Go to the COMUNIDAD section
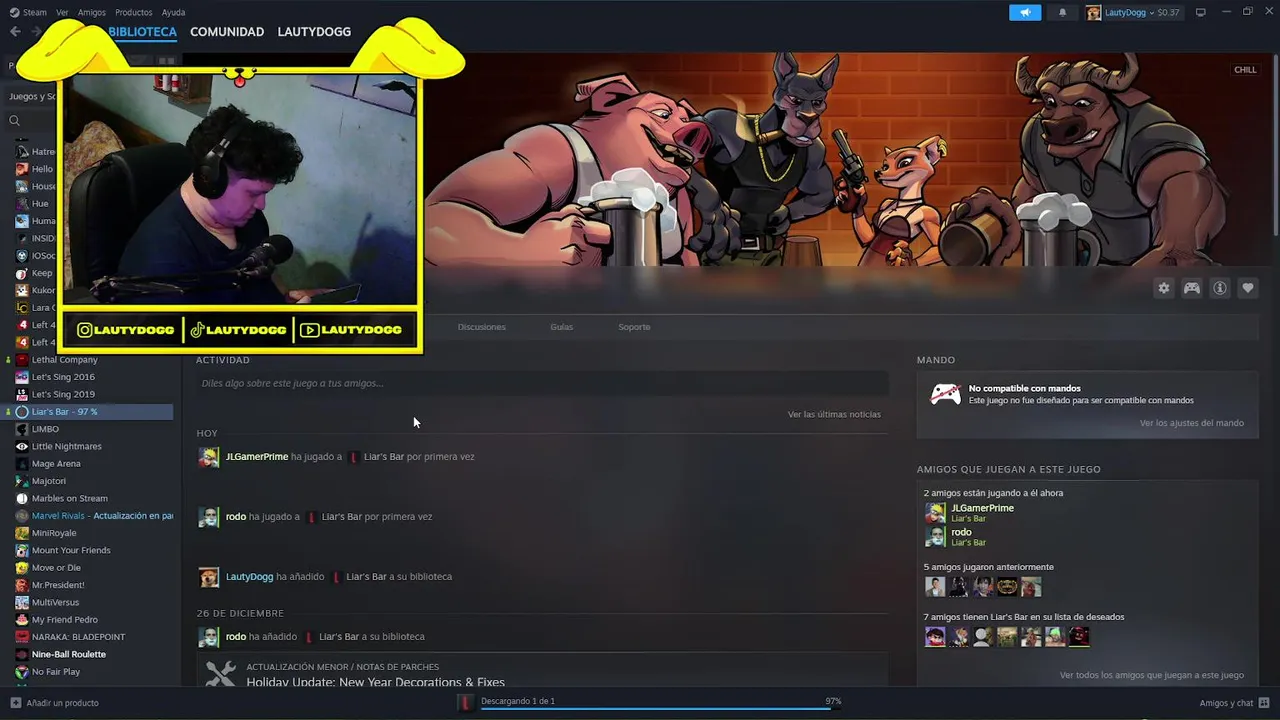 tap(227, 32)
